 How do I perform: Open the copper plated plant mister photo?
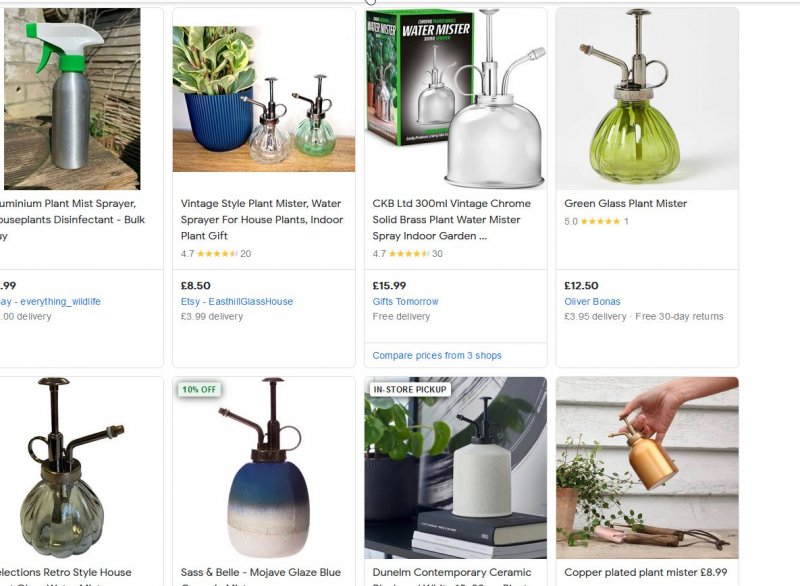tap(647, 468)
